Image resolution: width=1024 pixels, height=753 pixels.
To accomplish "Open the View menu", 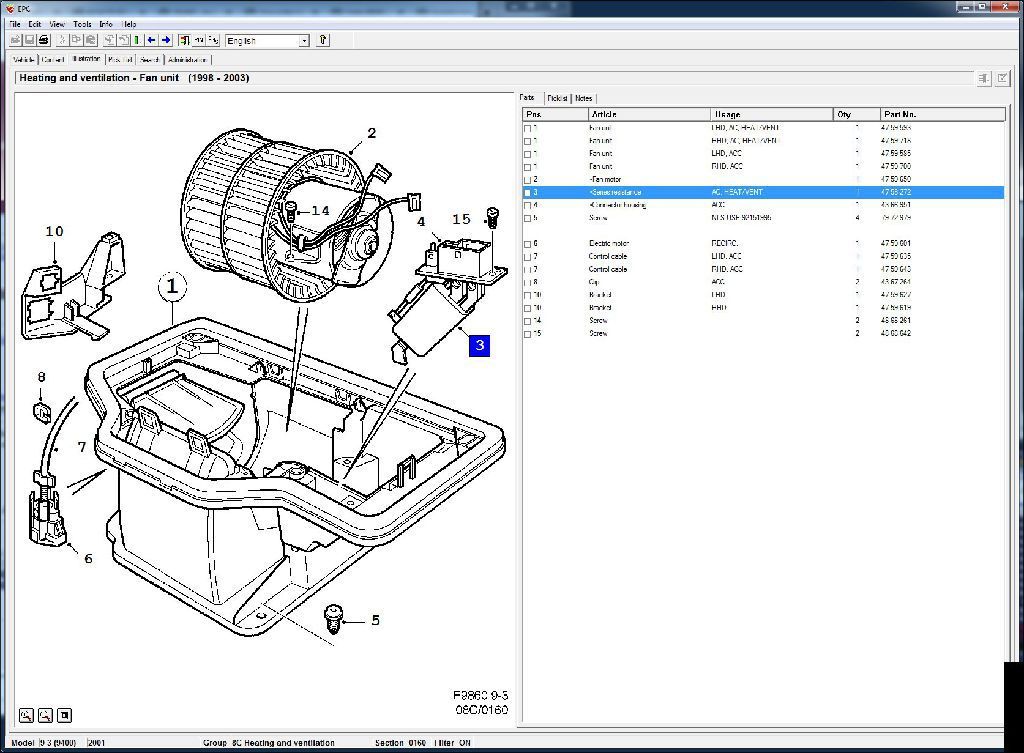I will 57,23.
